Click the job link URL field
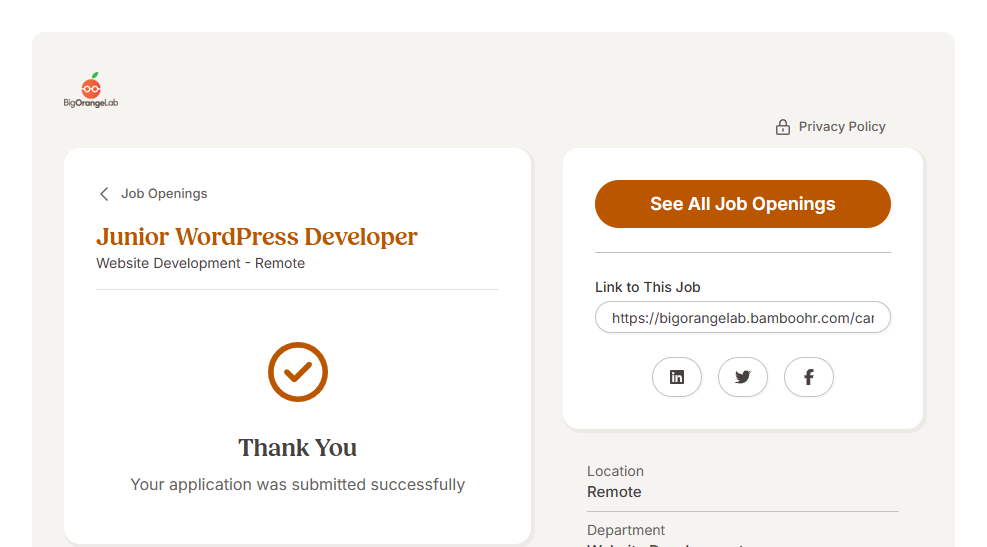 742,318
